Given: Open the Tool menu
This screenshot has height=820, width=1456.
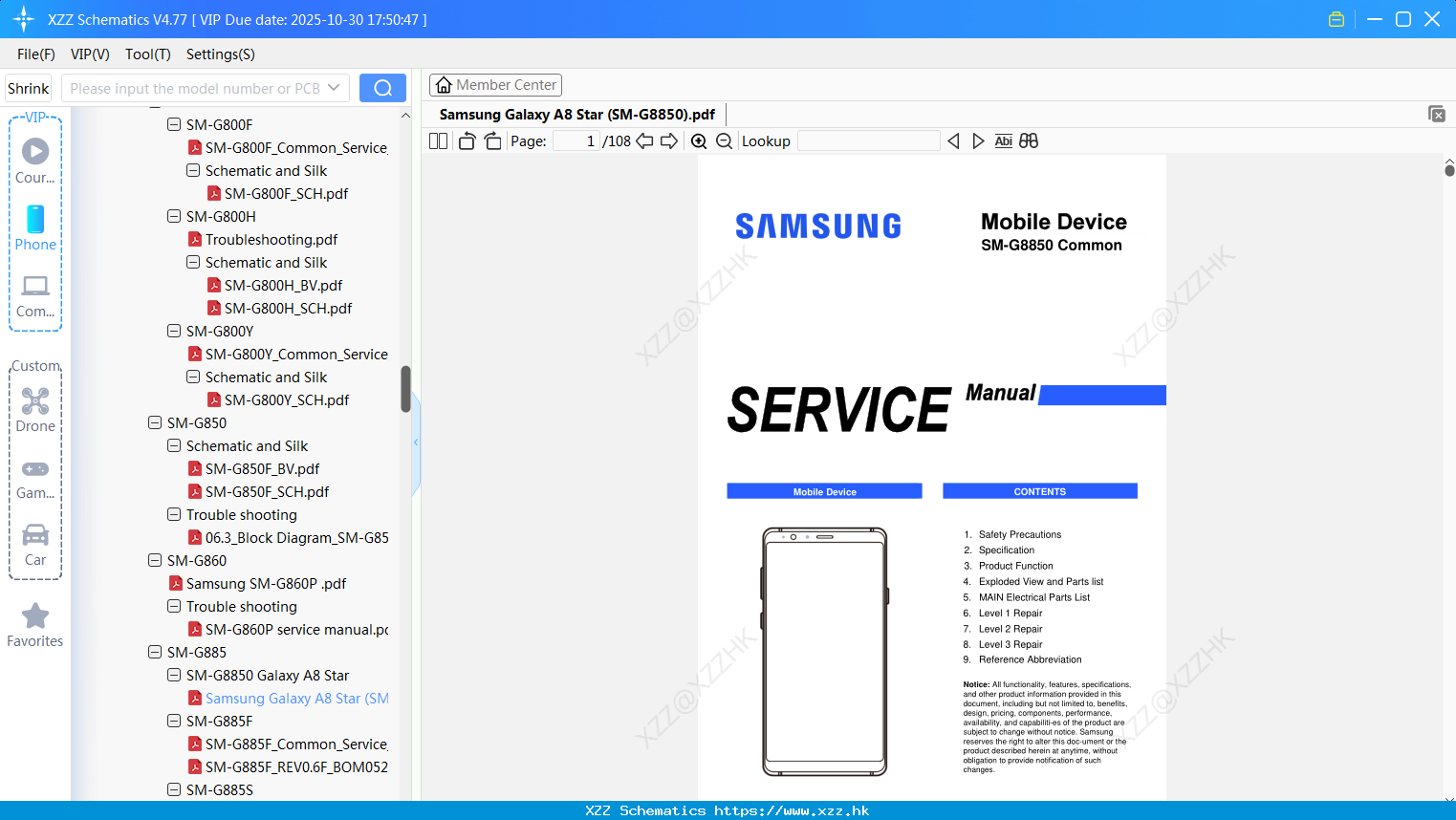Looking at the screenshot, I should [x=147, y=54].
